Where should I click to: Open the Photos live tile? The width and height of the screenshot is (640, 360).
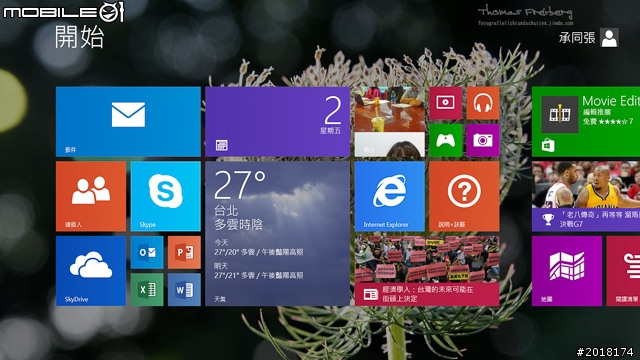389,122
